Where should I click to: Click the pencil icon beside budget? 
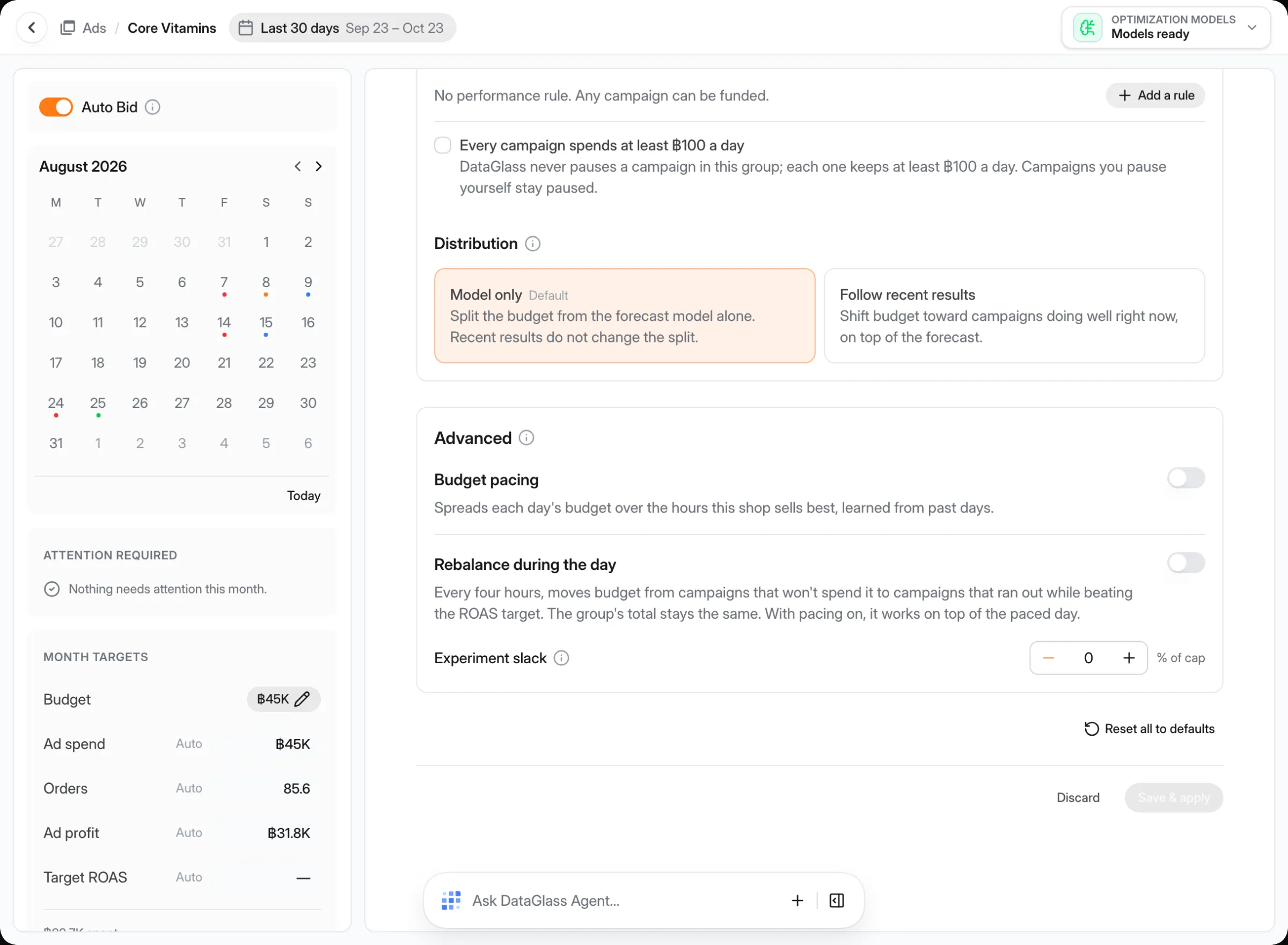(x=302, y=699)
